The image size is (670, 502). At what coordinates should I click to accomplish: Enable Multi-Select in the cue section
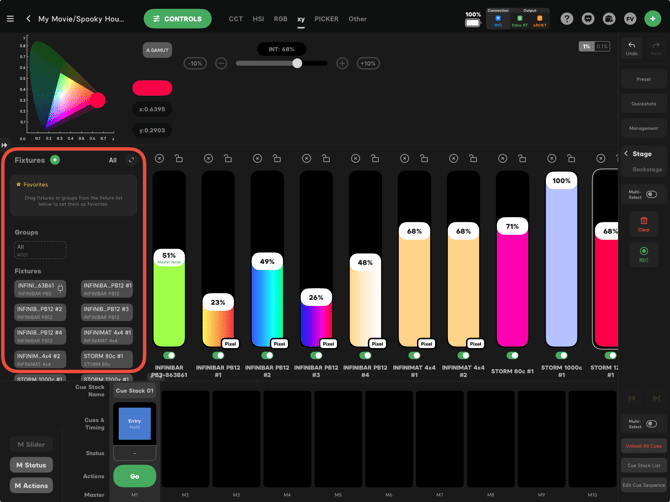pyautogui.click(x=651, y=424)
